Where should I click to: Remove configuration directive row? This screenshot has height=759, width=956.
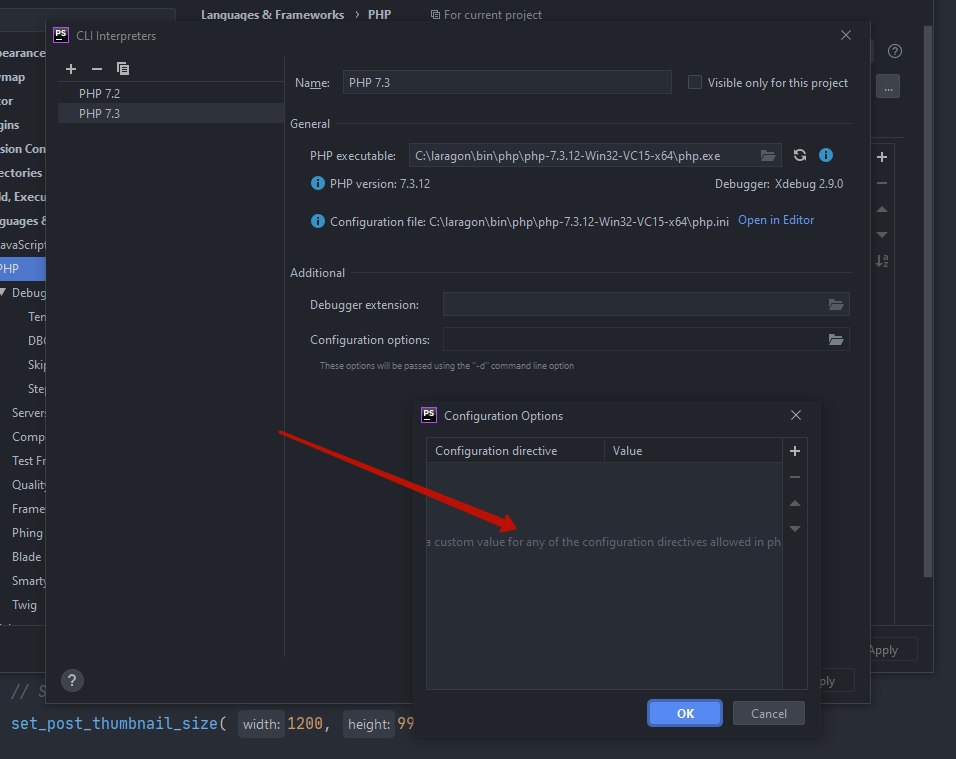pos(794,477)
